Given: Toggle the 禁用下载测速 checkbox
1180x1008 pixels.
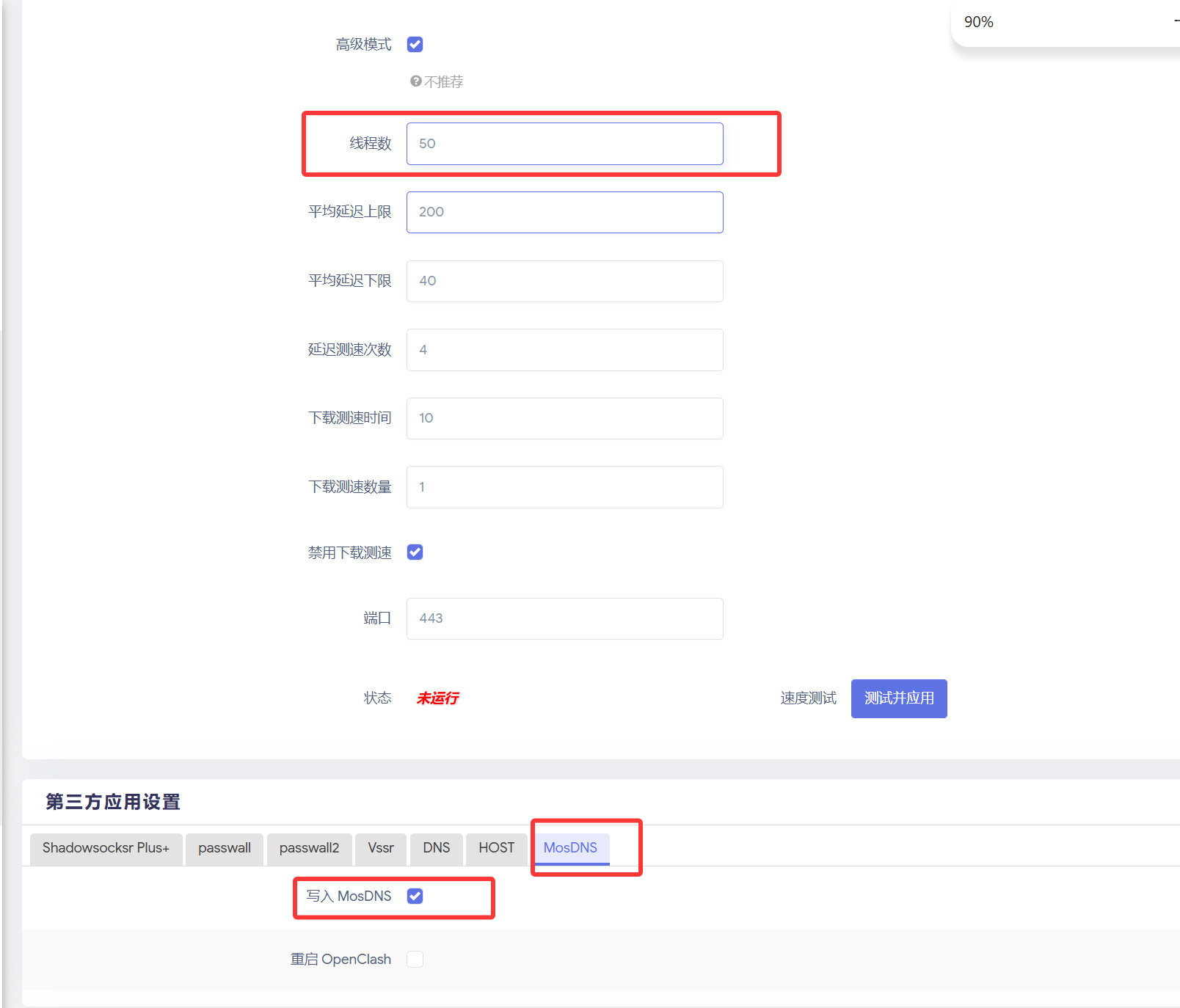Looking at the screenshot, I should point(415,552).
